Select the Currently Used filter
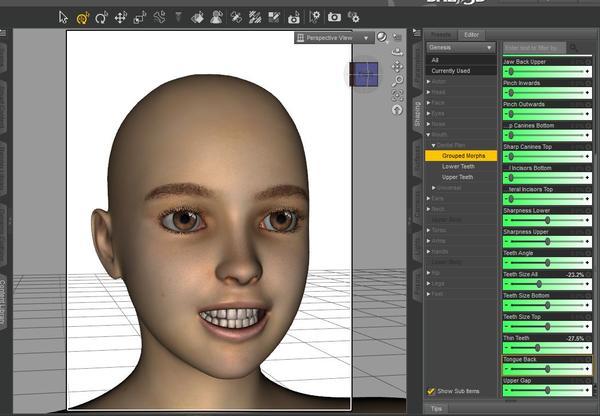 point(450,71)
